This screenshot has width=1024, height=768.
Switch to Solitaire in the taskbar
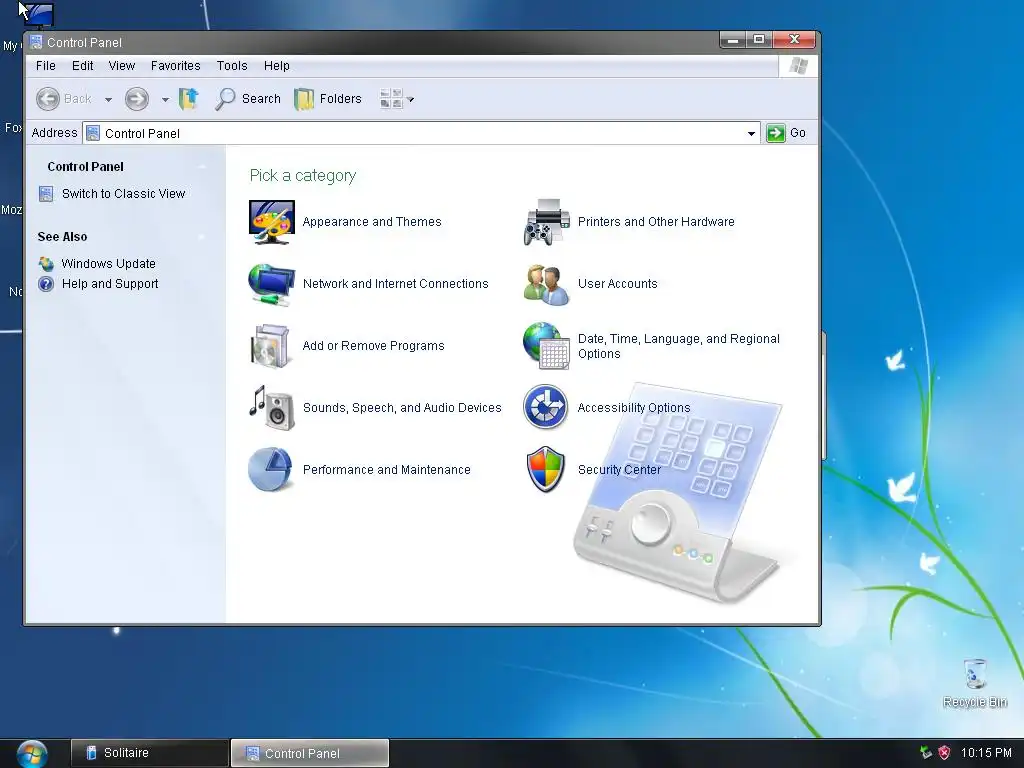click(150, 753)
